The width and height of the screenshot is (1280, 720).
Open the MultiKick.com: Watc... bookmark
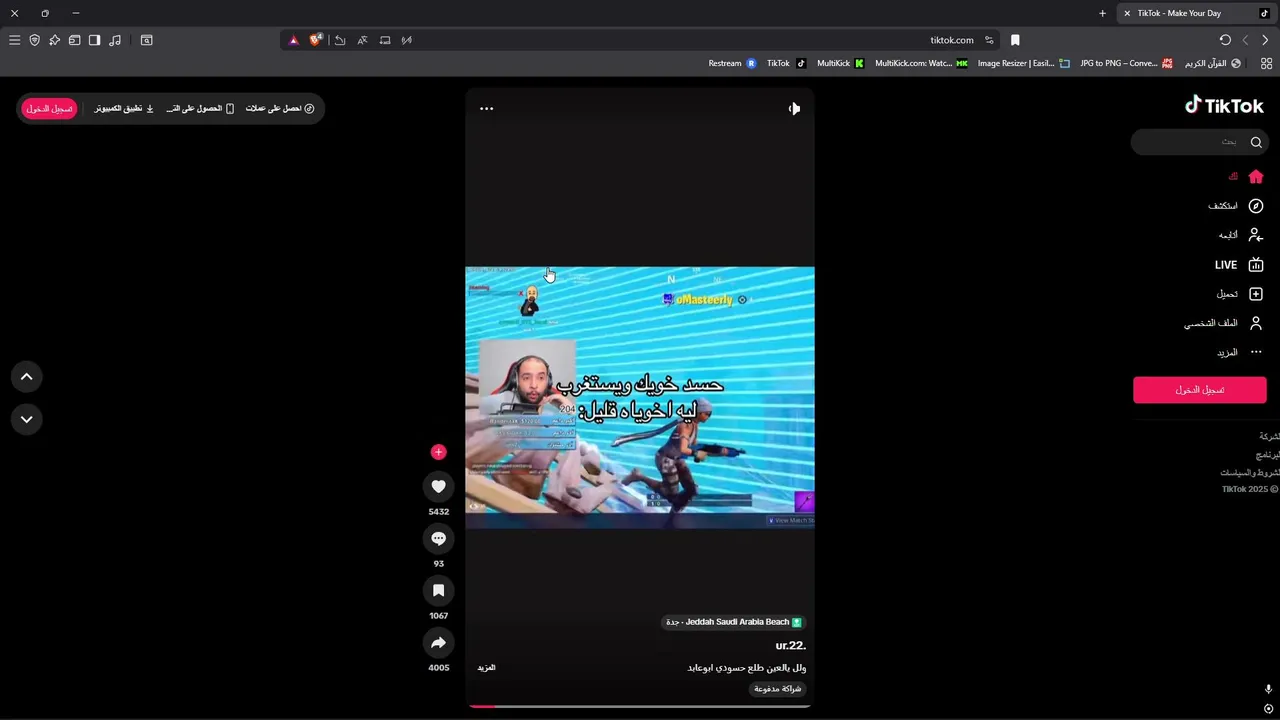[921, 63]
